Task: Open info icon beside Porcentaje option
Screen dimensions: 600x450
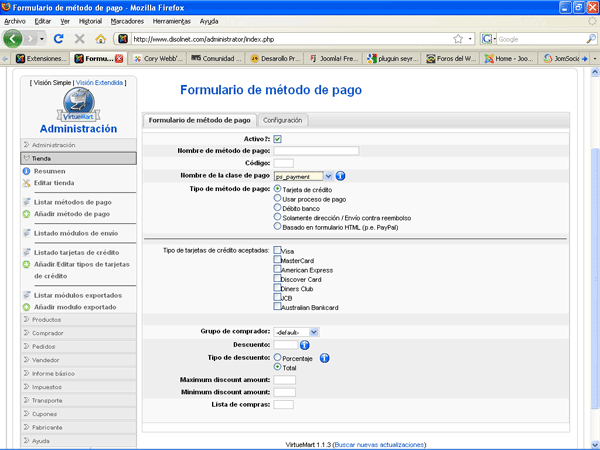Action: [x=324, y=358]
